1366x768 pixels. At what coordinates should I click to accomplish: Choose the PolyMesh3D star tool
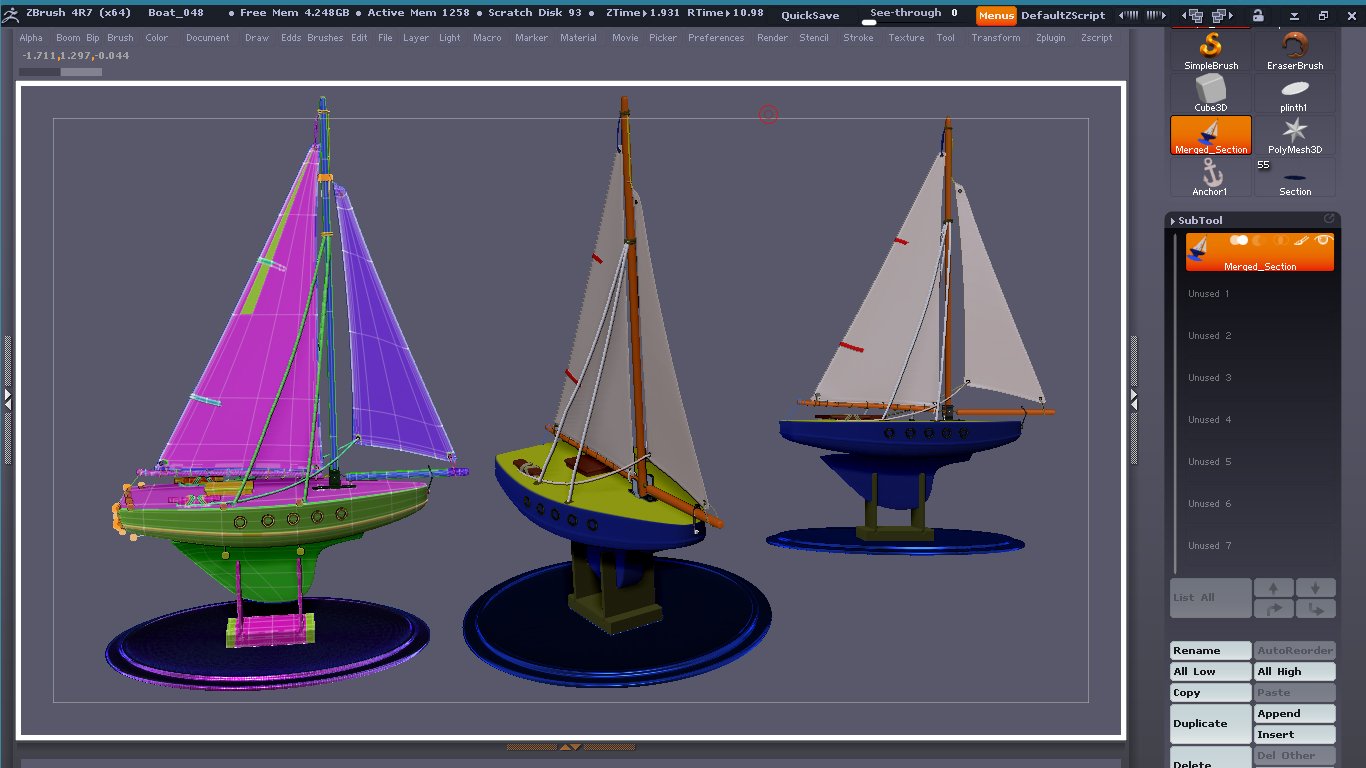click(x=1294, y=134)
